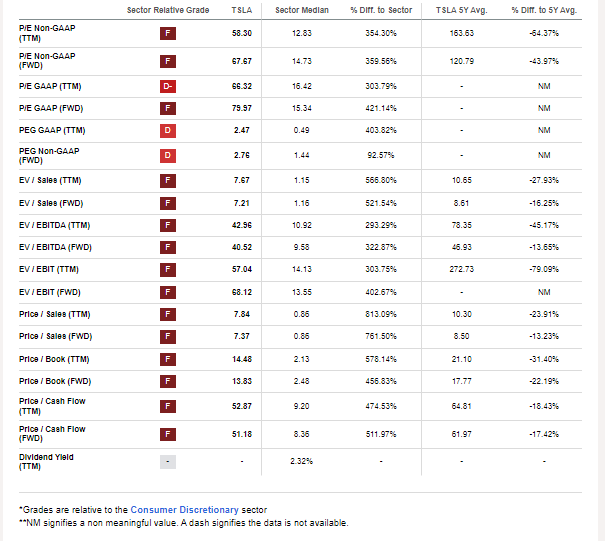605x541 pixels.
Task: Select the Price / Sales (TTM) row label
Action: pyautogui.click(x=54, y=314)
